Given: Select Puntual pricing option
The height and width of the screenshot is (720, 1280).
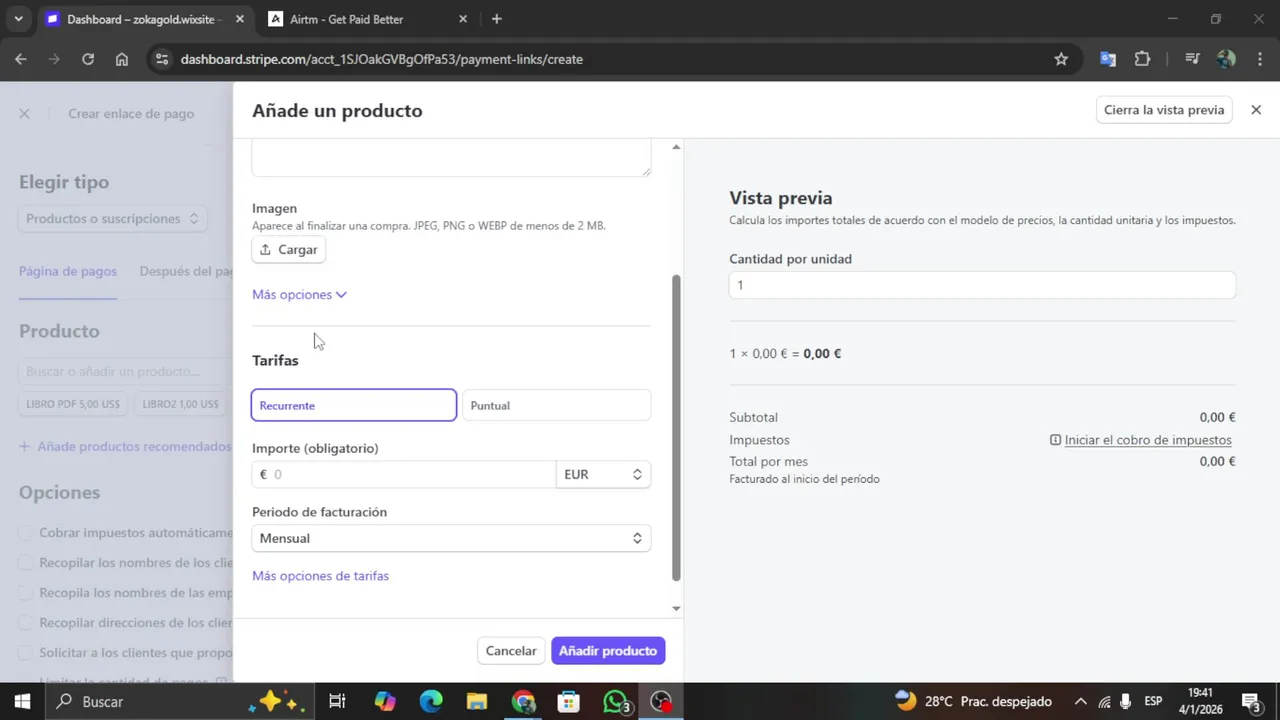Looking at the screenshot, I should point(556,405).
